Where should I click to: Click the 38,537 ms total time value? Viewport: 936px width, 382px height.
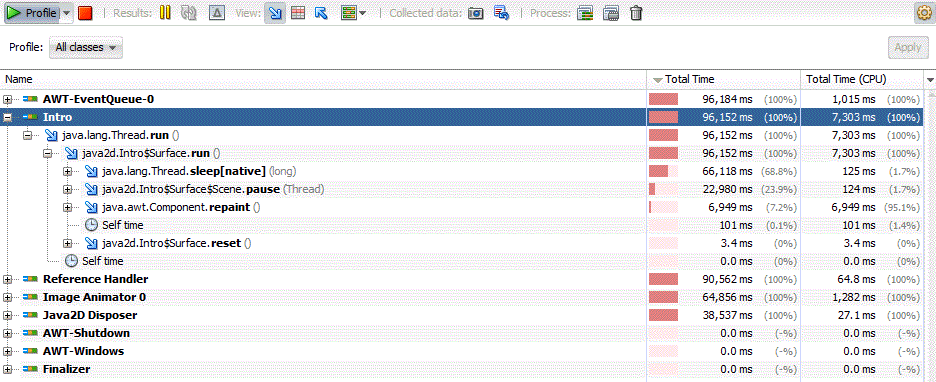(727, 315)
